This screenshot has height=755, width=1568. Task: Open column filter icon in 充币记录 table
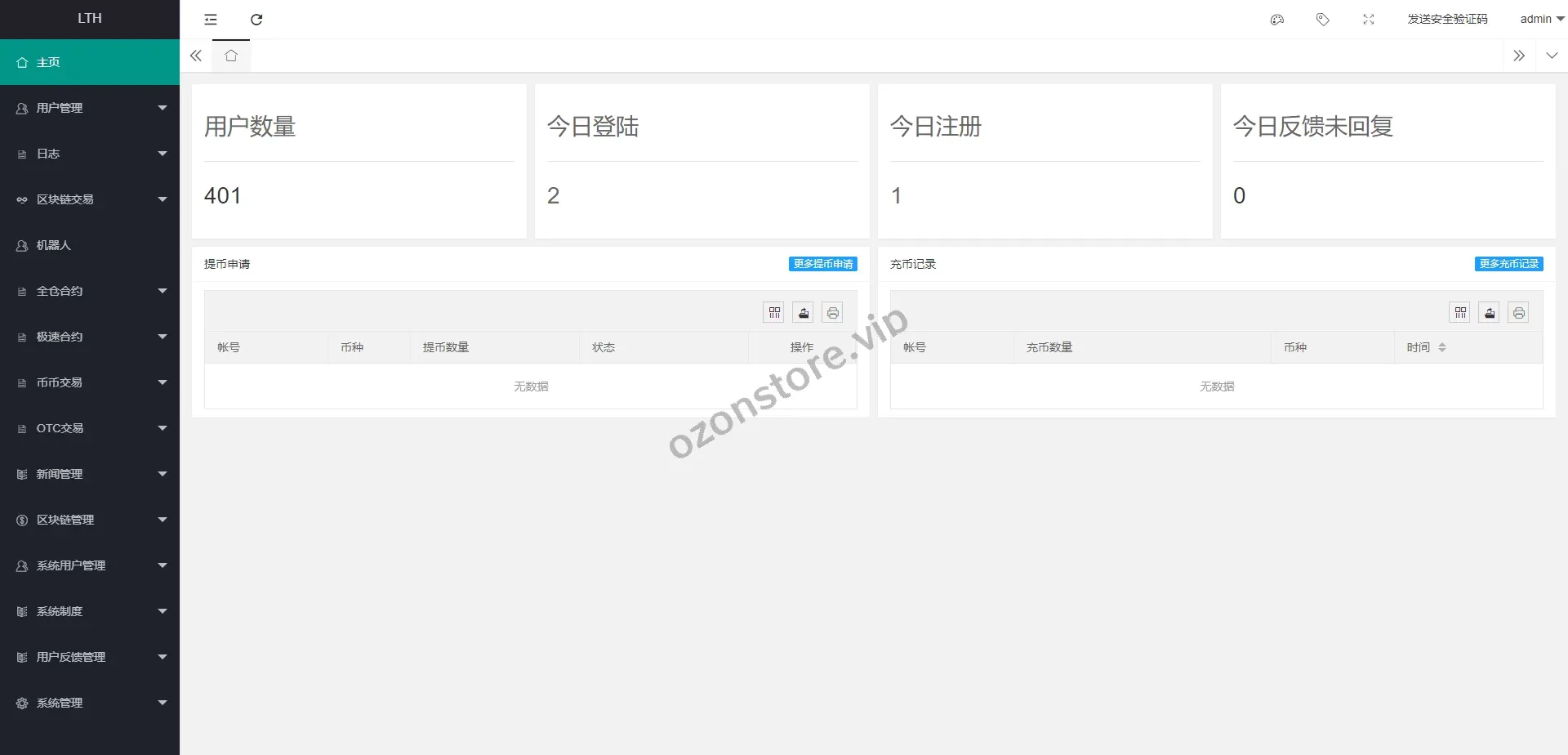pos(1460,313)
